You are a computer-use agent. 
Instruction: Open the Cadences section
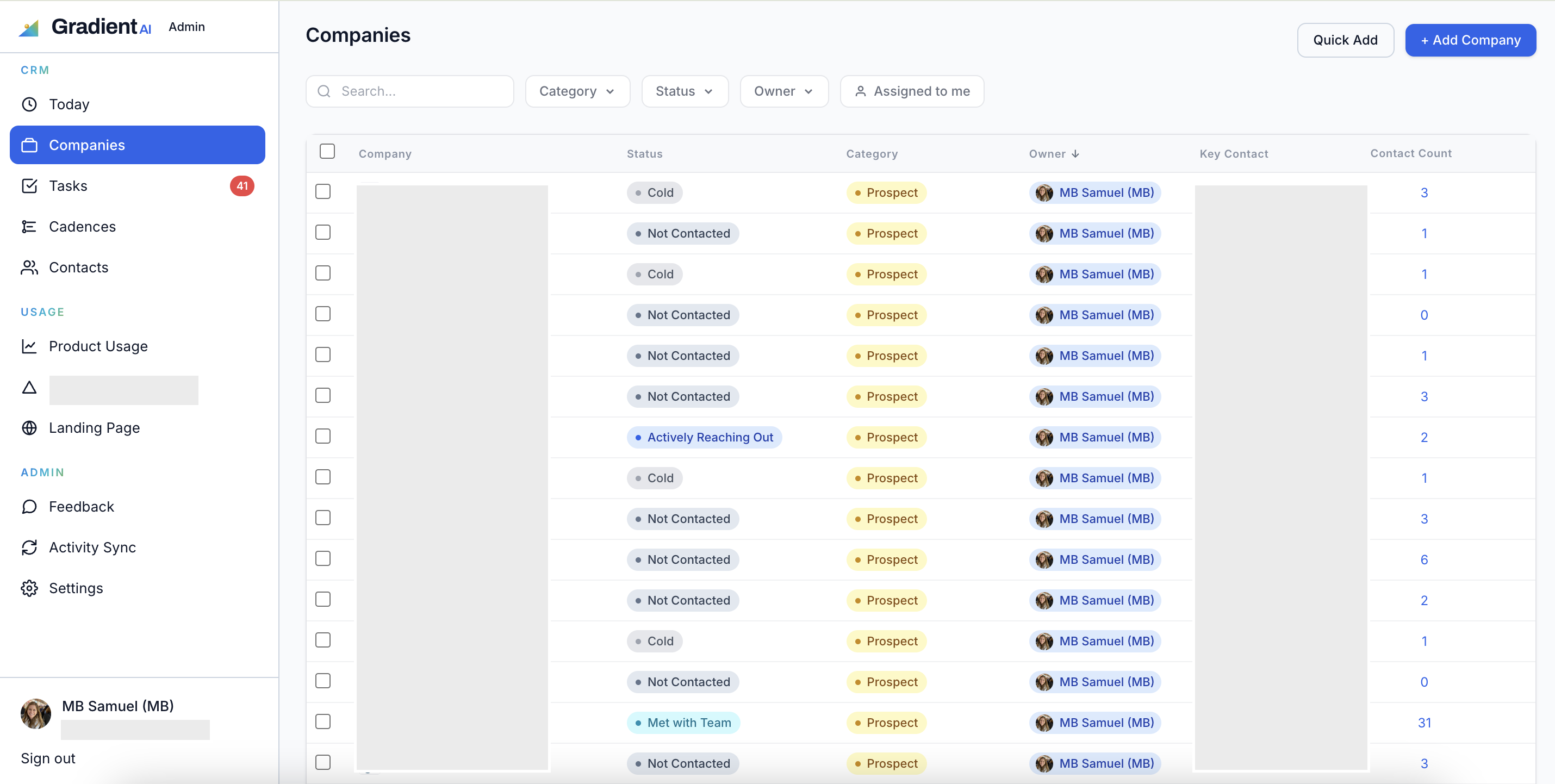tap(137, 227)
